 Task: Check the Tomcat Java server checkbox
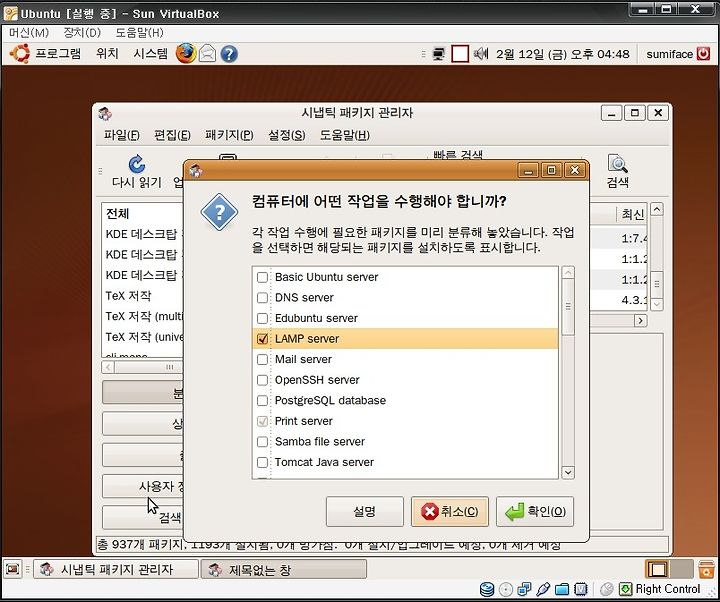point(262,462)
